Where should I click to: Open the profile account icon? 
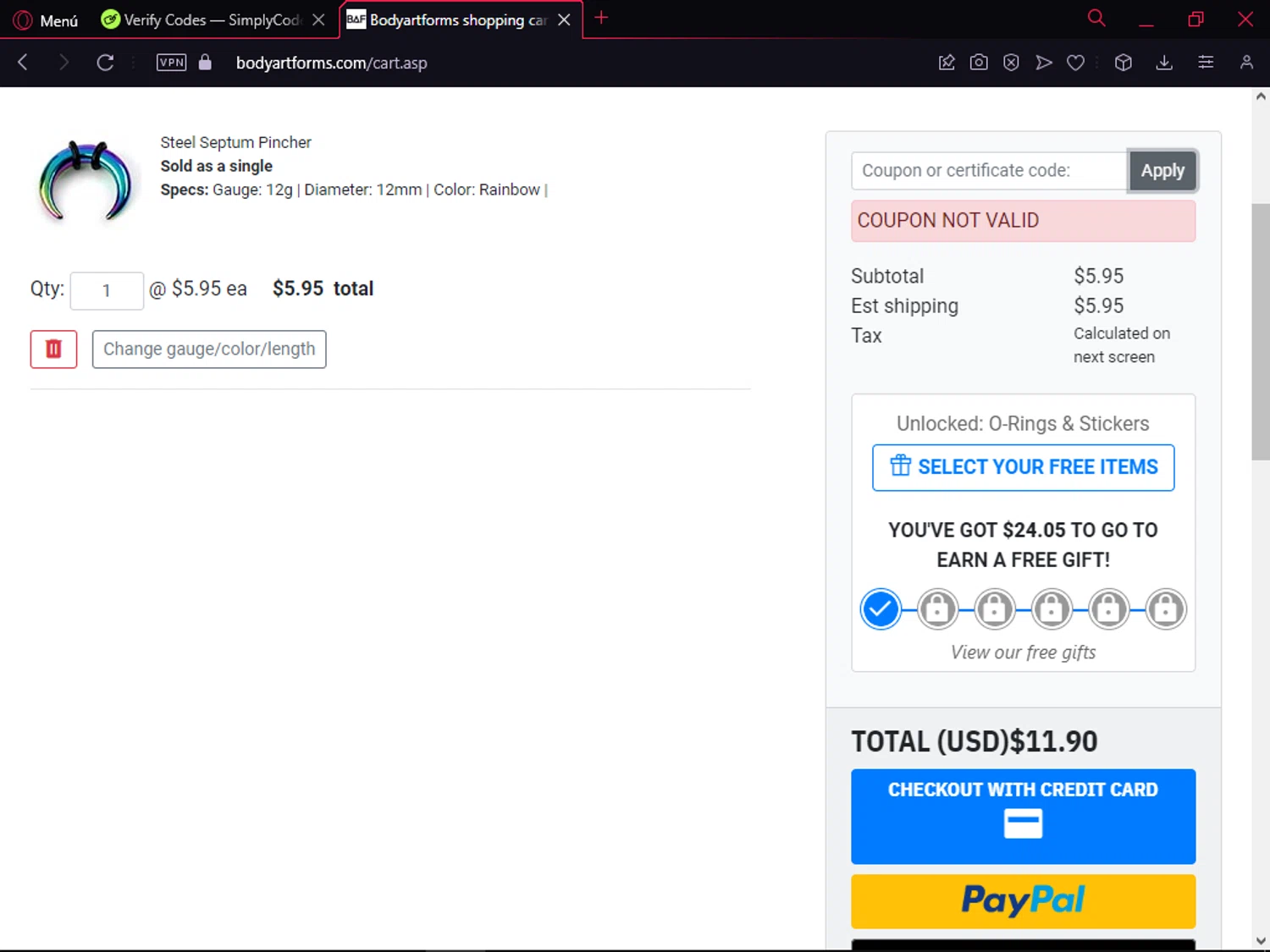click(1246, 62)
